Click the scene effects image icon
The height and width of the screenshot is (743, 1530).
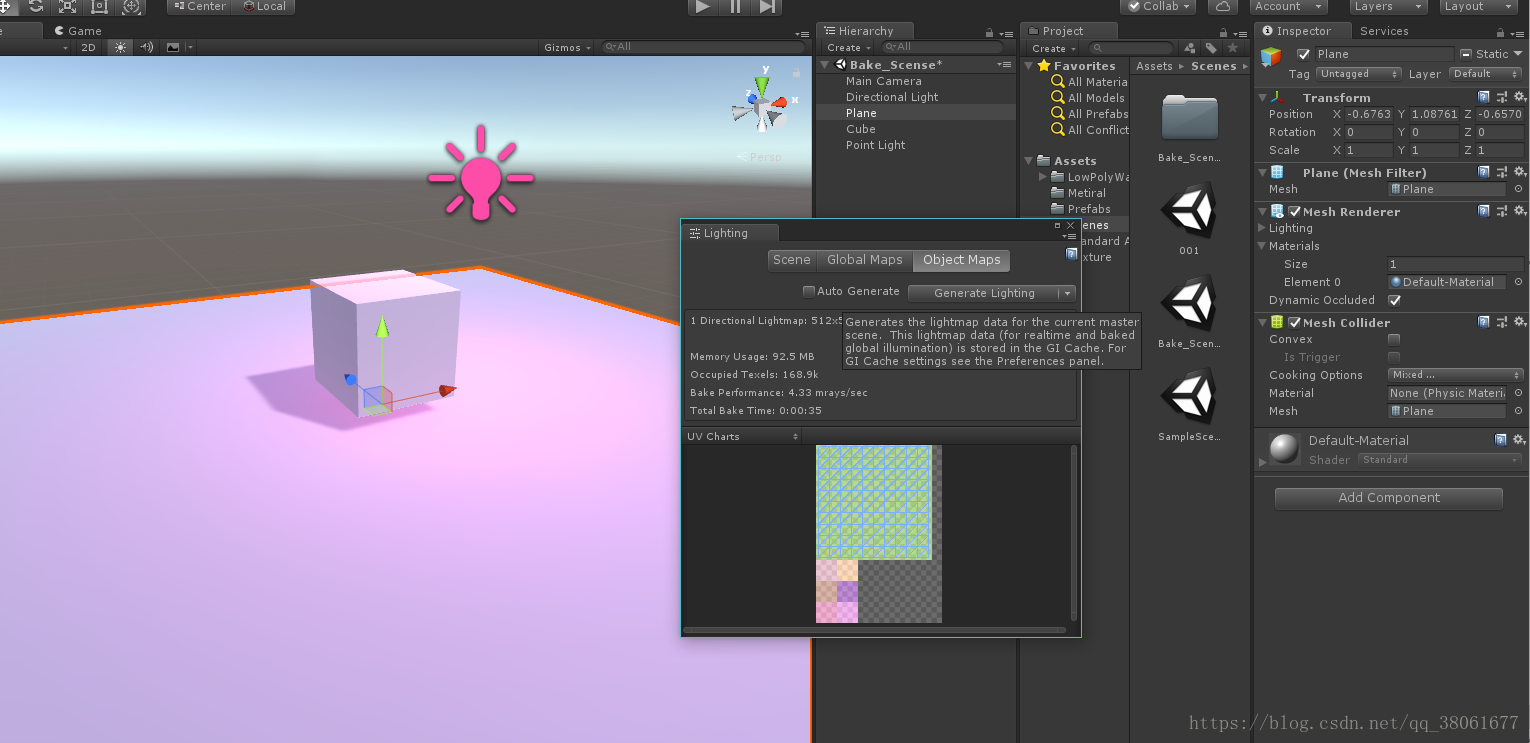[173, 47]
